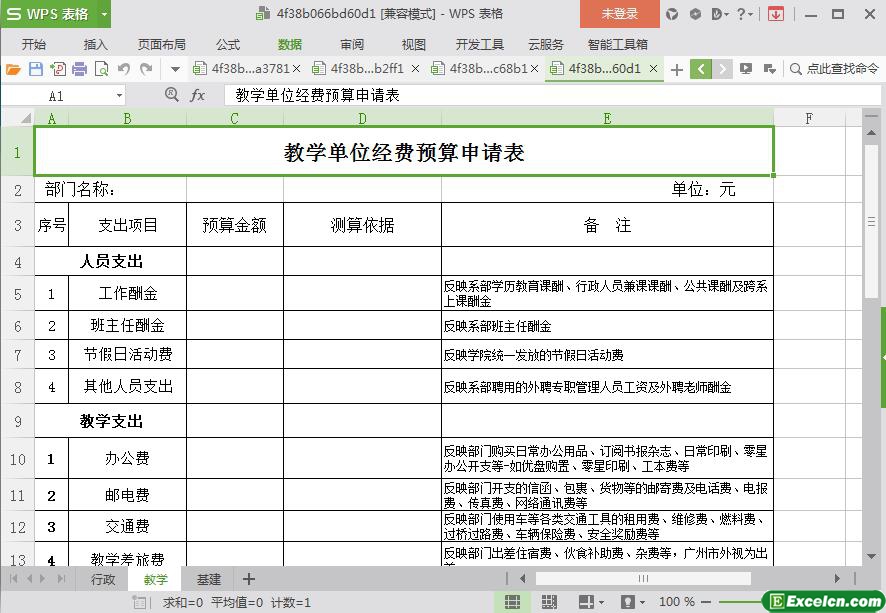Click the Undo arrow icon
The image size is (886, 613).
click(124, 69)
